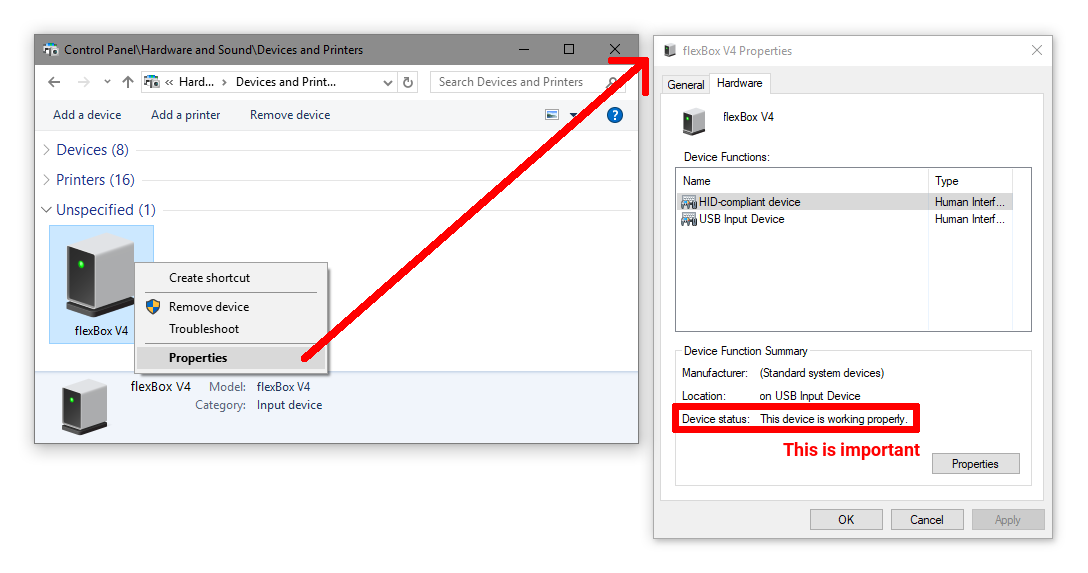Expand the Printers (16) group
The image size is (1088, 573).
(46, 180)
